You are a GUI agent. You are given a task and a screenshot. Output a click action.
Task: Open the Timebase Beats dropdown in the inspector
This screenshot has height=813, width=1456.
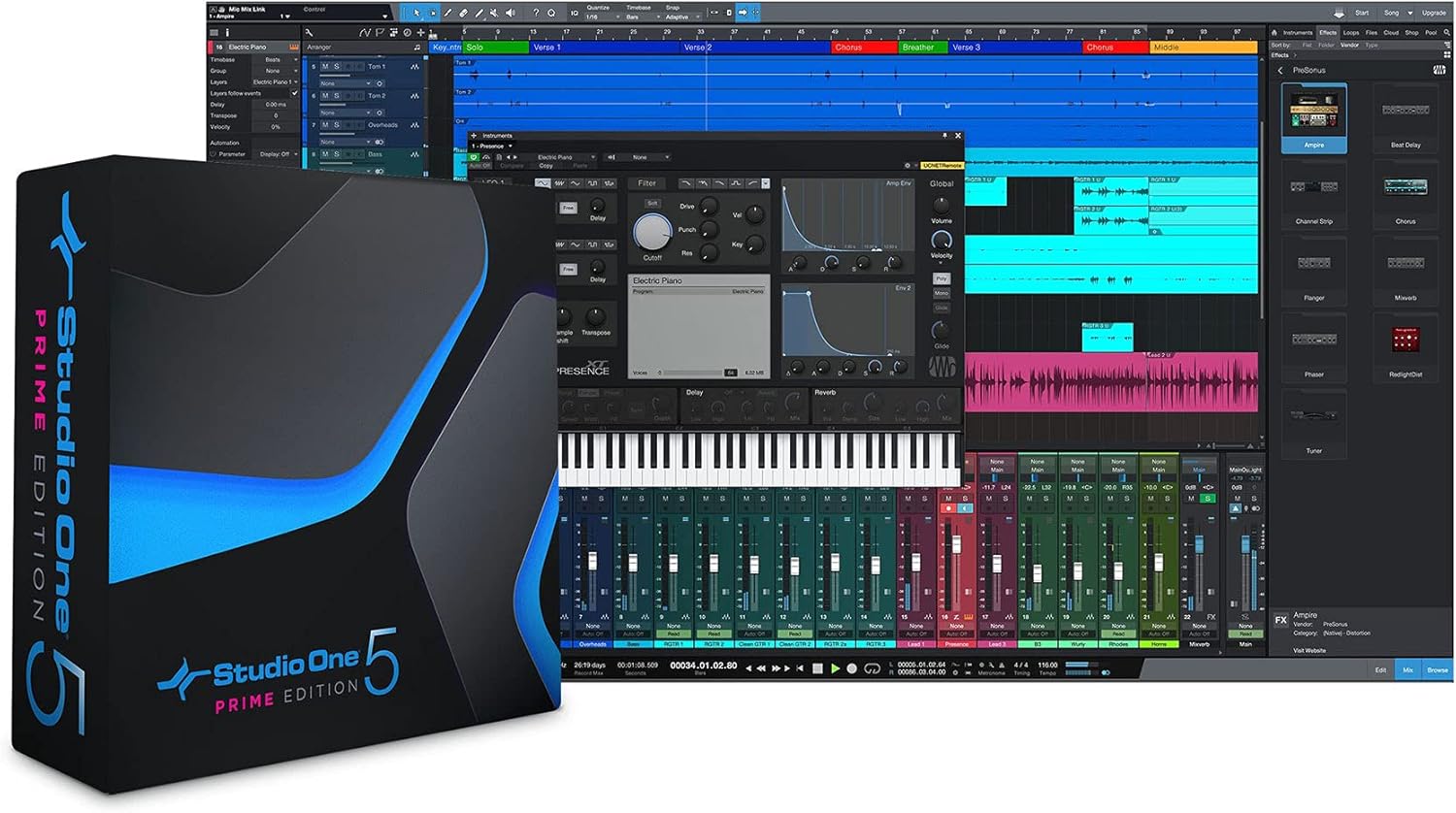tap(279, 59)
